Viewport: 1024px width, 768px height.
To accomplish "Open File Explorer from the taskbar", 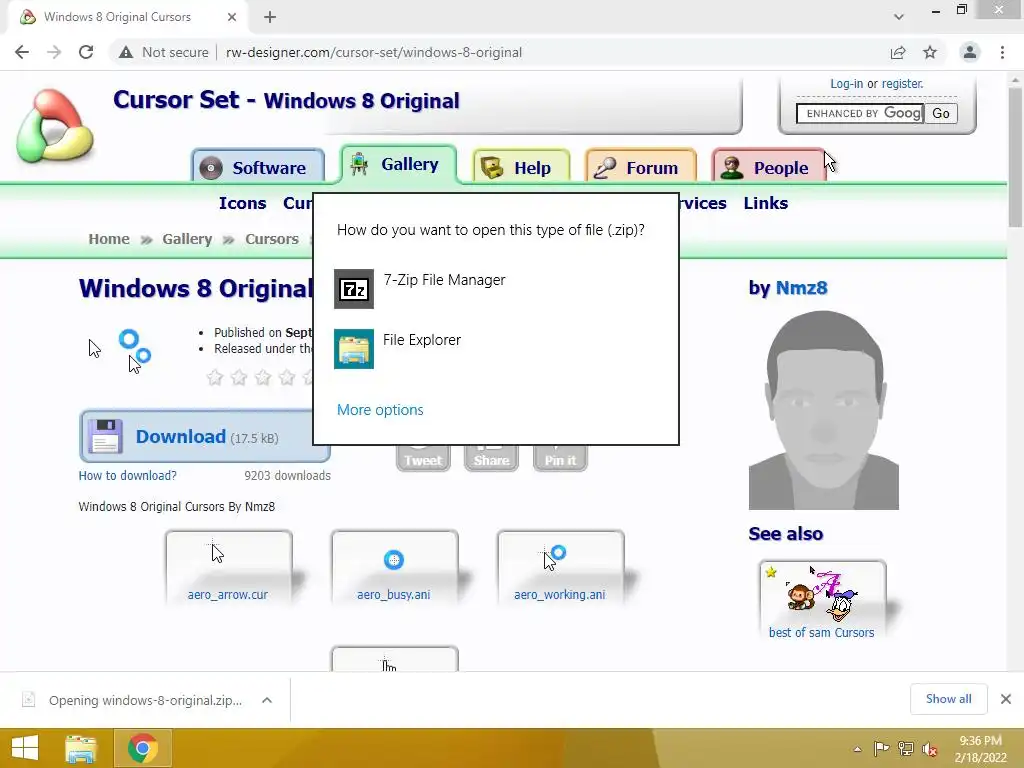I will click(x=81, y=748).
